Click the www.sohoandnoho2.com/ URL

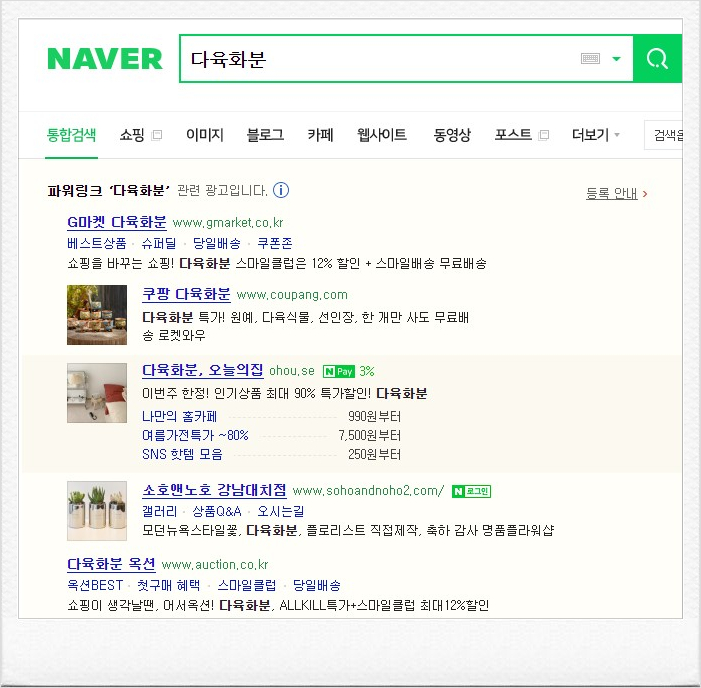click(368, 491)
